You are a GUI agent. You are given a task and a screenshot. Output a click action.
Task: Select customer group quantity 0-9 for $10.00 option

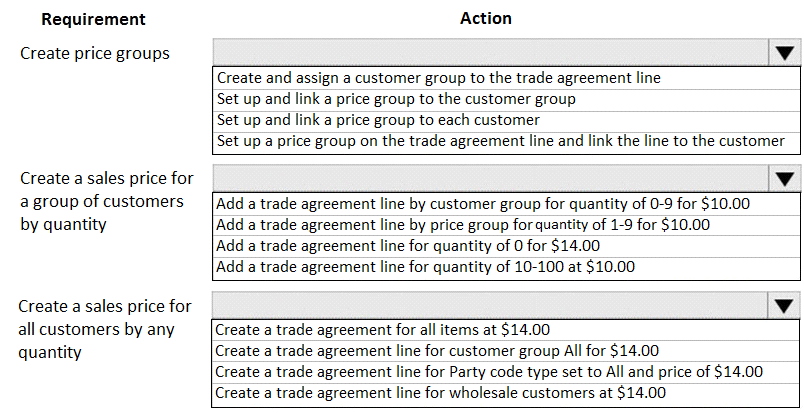pos(506,204)
